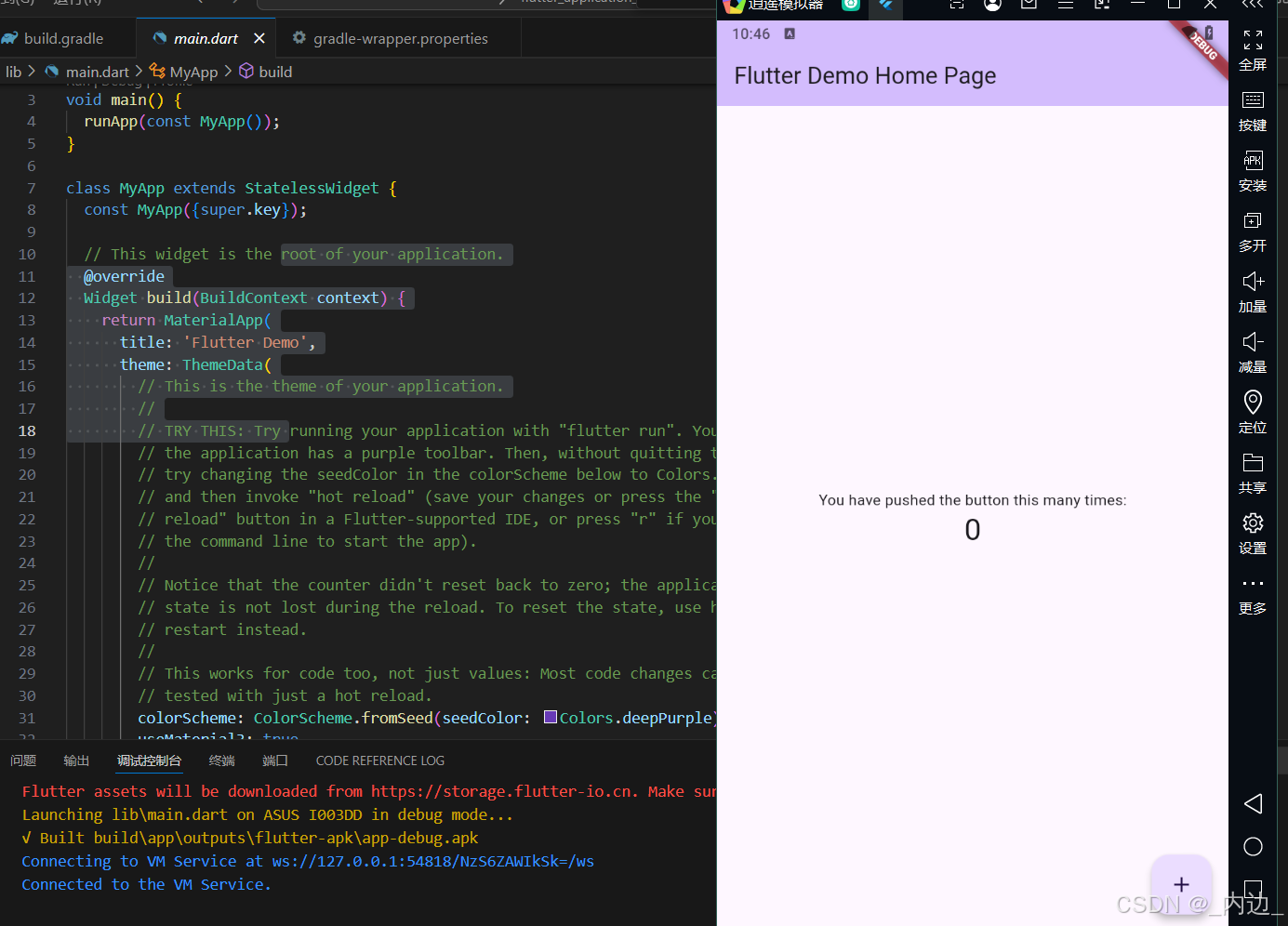This screenshot has width=1288, height=926.
Task: Open the 终端 panel tab
Action: (x=221, y=761)
